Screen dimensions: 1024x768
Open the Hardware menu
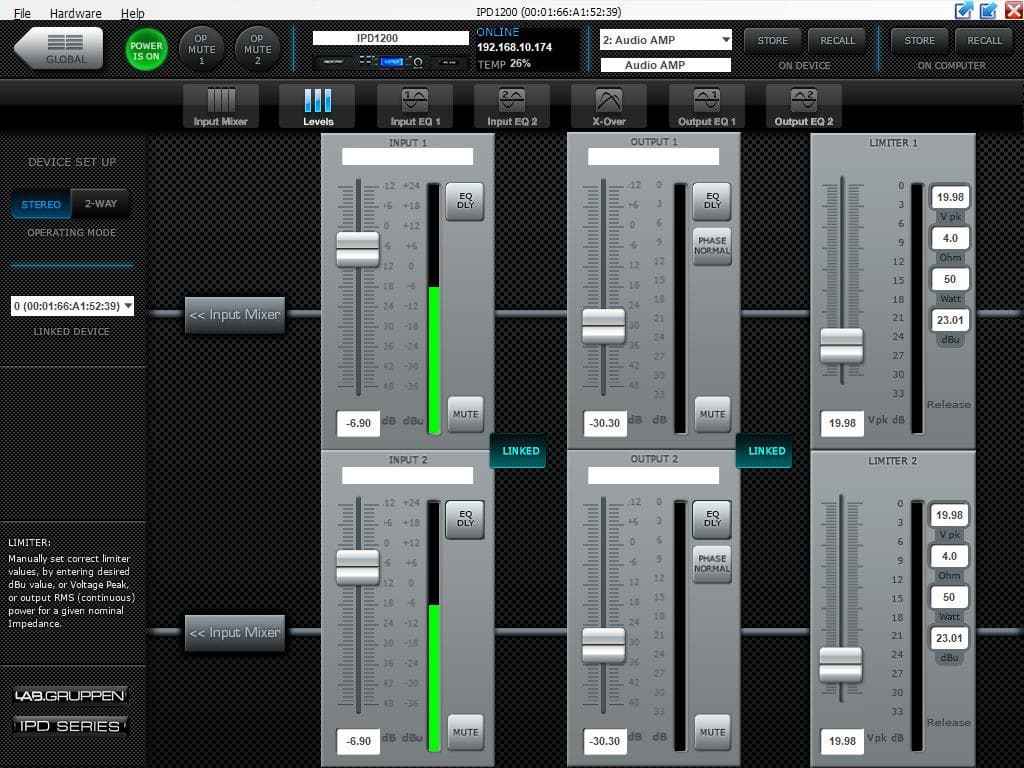click(76, 13)
